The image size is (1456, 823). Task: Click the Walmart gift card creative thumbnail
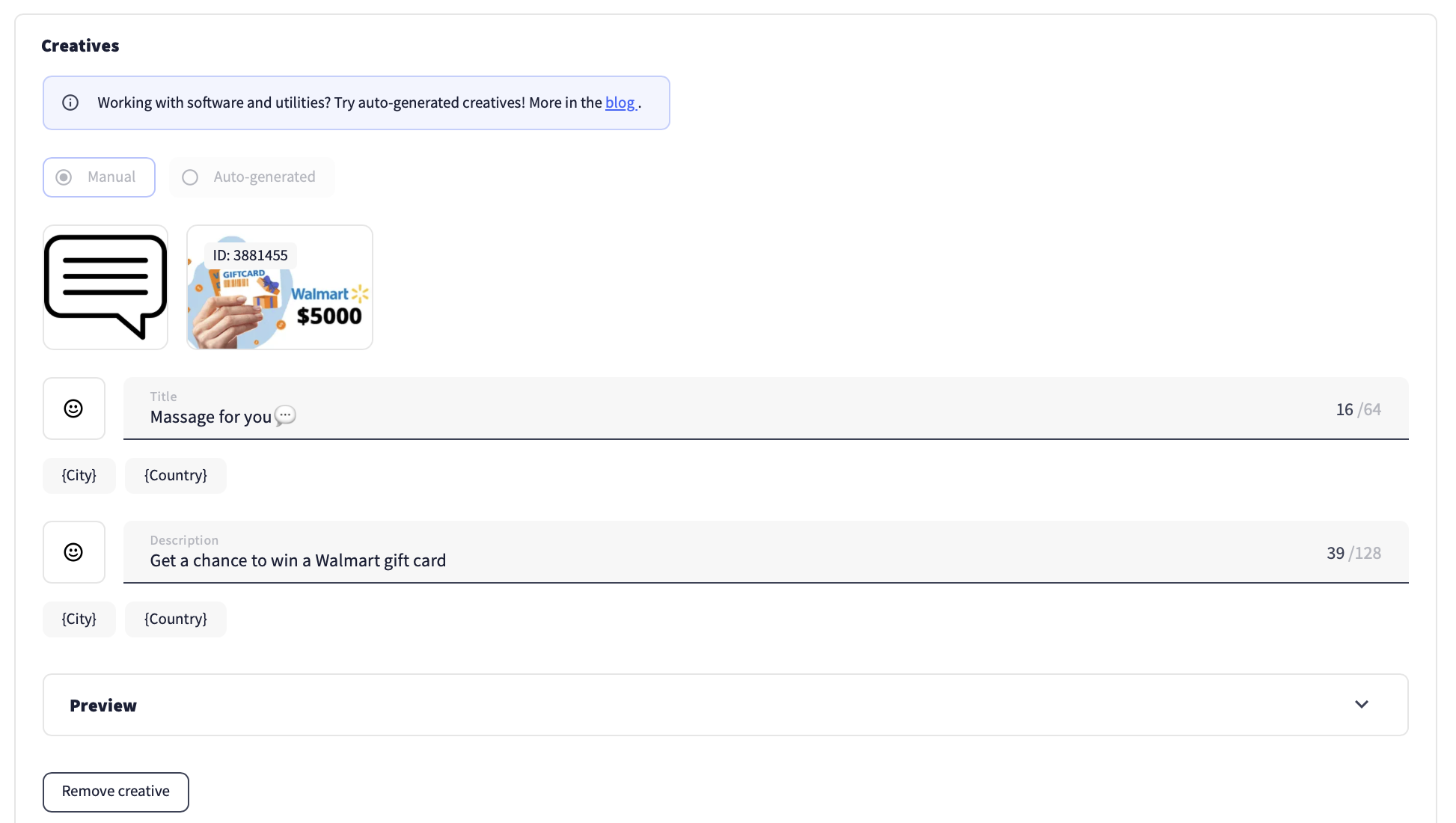(280, 287)
